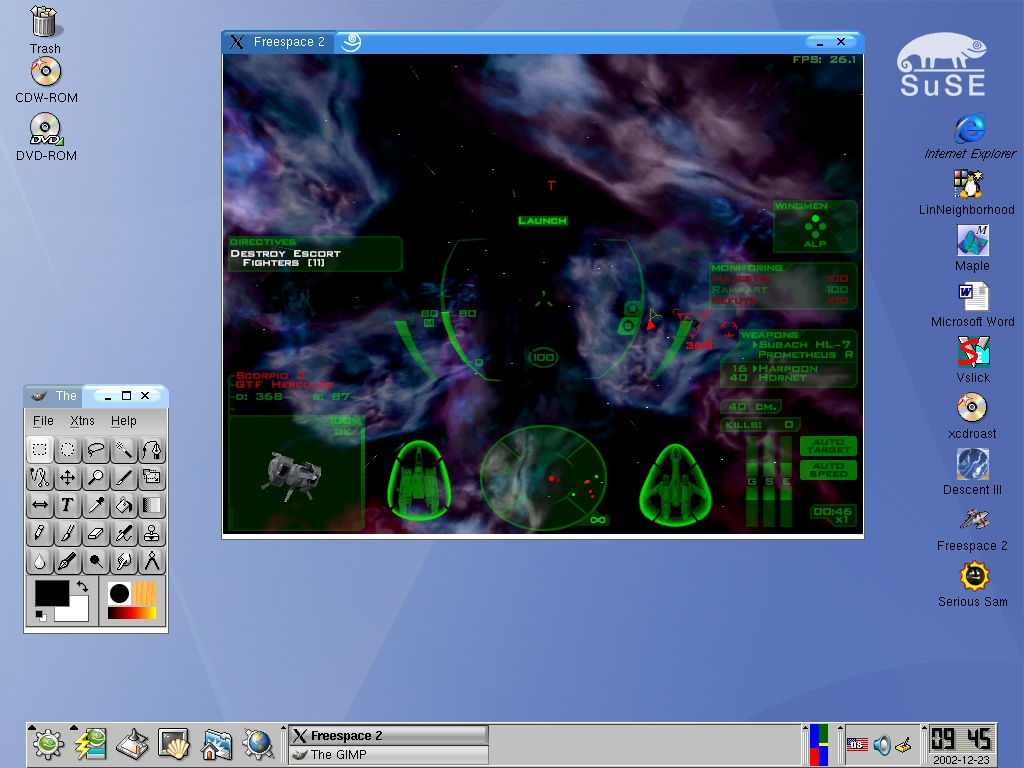Click the desk lamp icon in the panel
This screenshot has width=1024, height=768.
[133, 744]
